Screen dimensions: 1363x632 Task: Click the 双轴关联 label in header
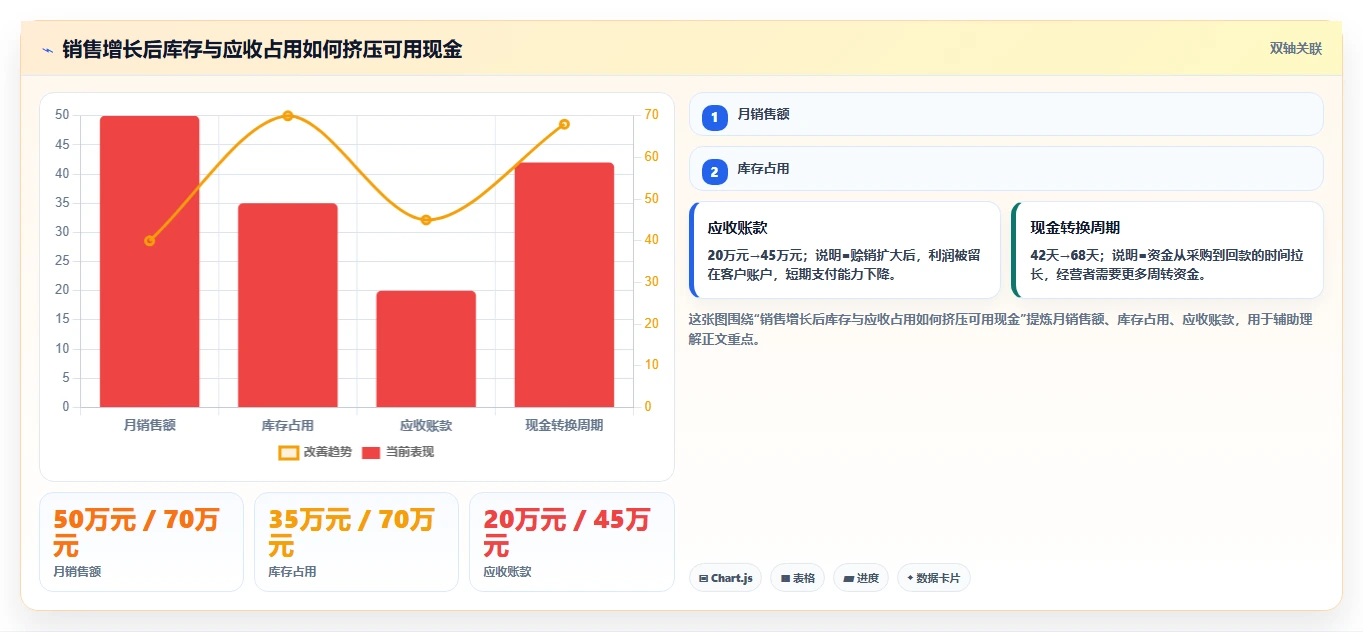pyautogui.click(x=1296, y=48)
